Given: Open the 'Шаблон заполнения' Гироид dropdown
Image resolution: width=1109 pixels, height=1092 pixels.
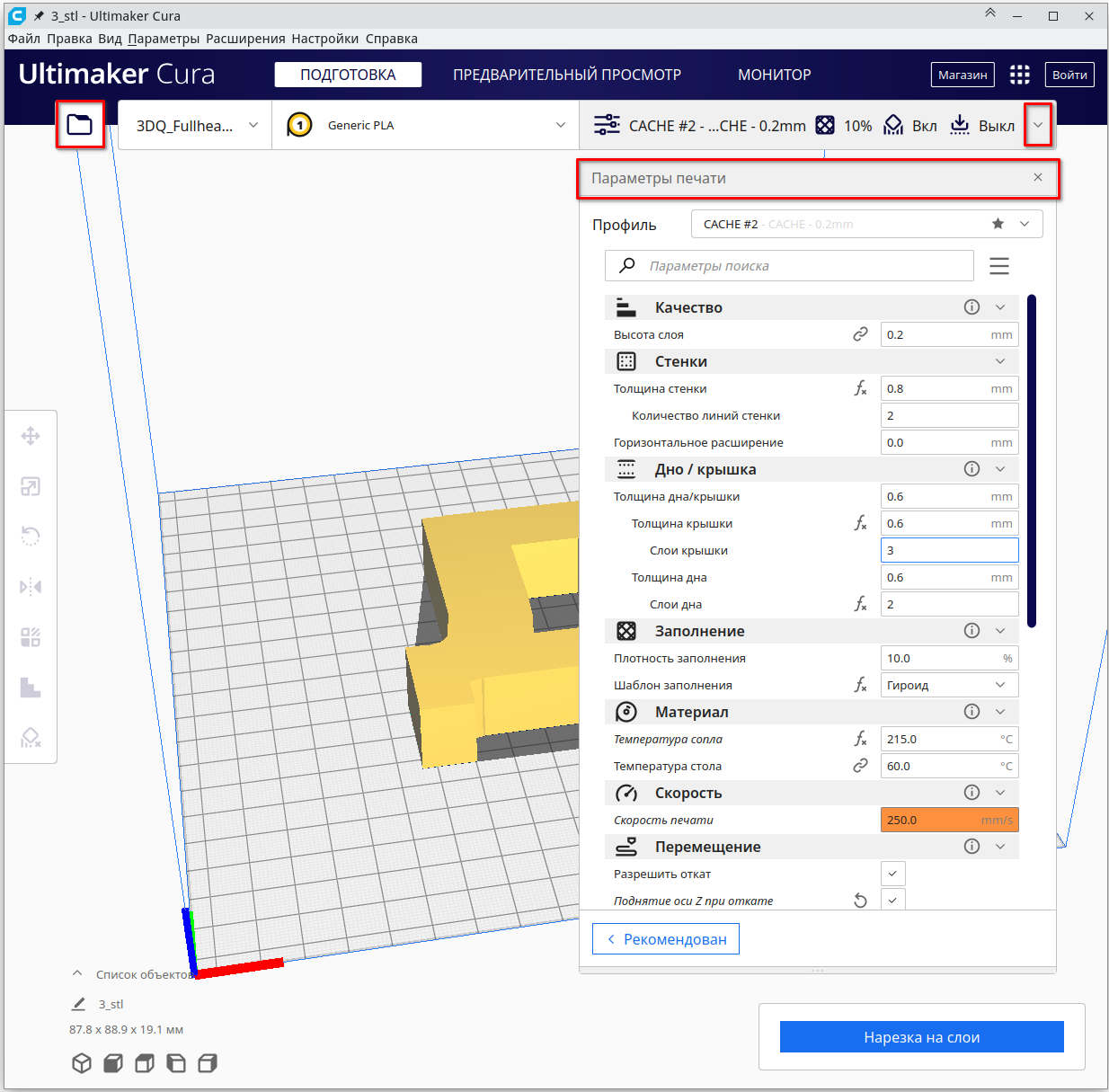Looking at the screenshot, I should (x=949, y=685).
